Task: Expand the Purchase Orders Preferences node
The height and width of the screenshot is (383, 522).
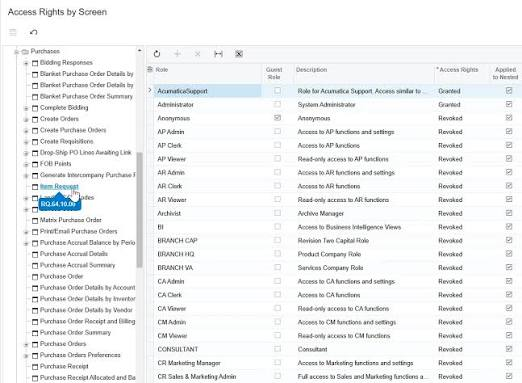Action: point(26,356)
